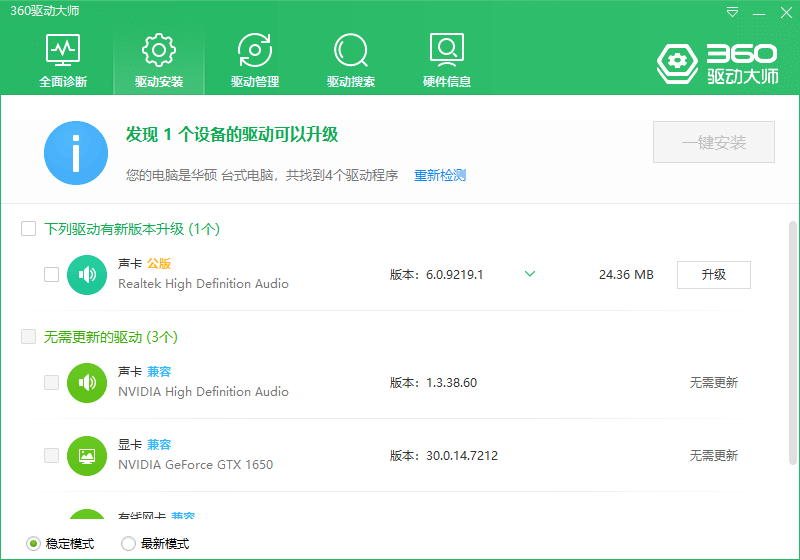Viewport: 800px width, 560px height.
Task: Click the 升级 button for Realtek audio
Action: tap(713, 275)
